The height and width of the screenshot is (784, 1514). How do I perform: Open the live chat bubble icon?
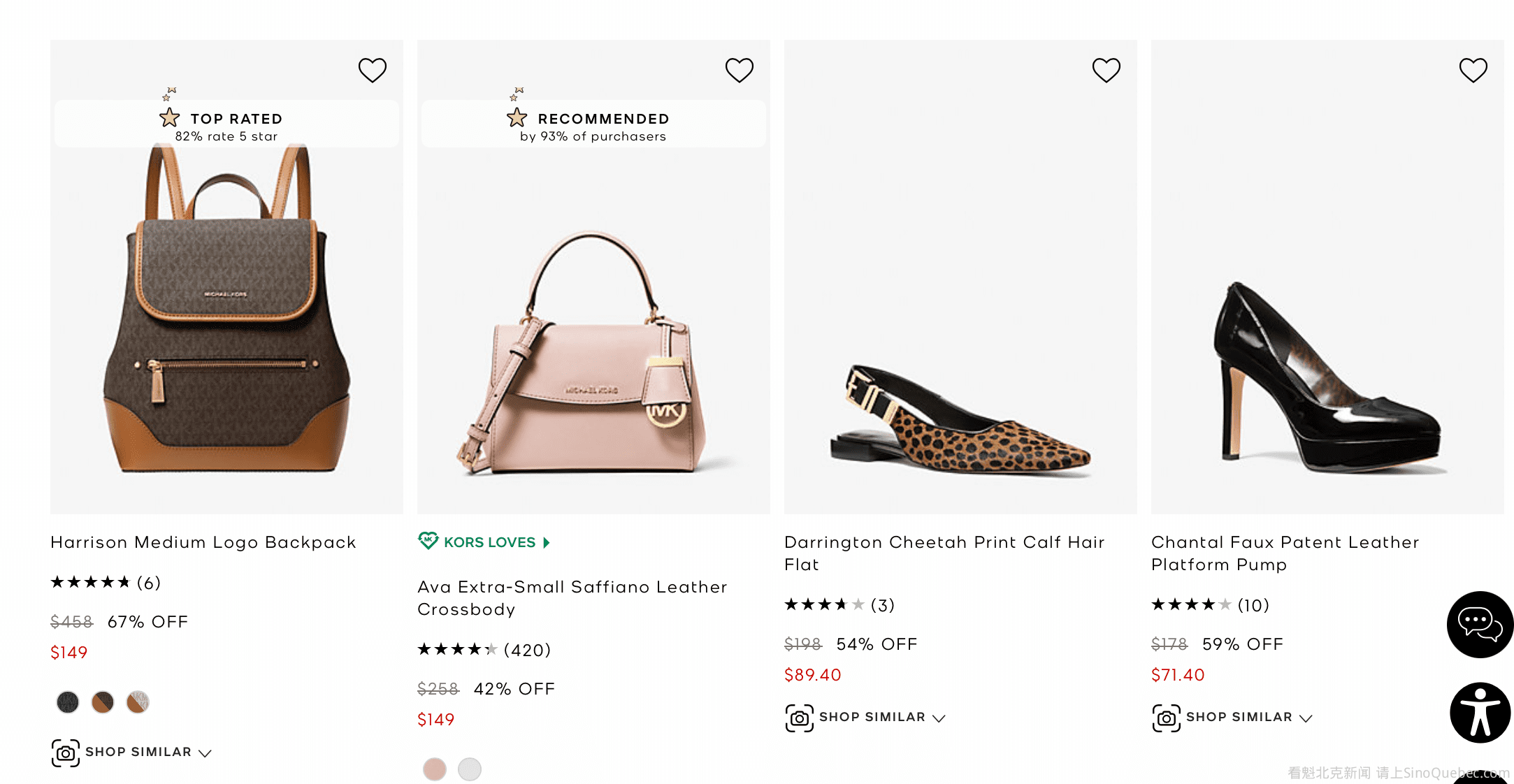click(x=1479, y=624)
